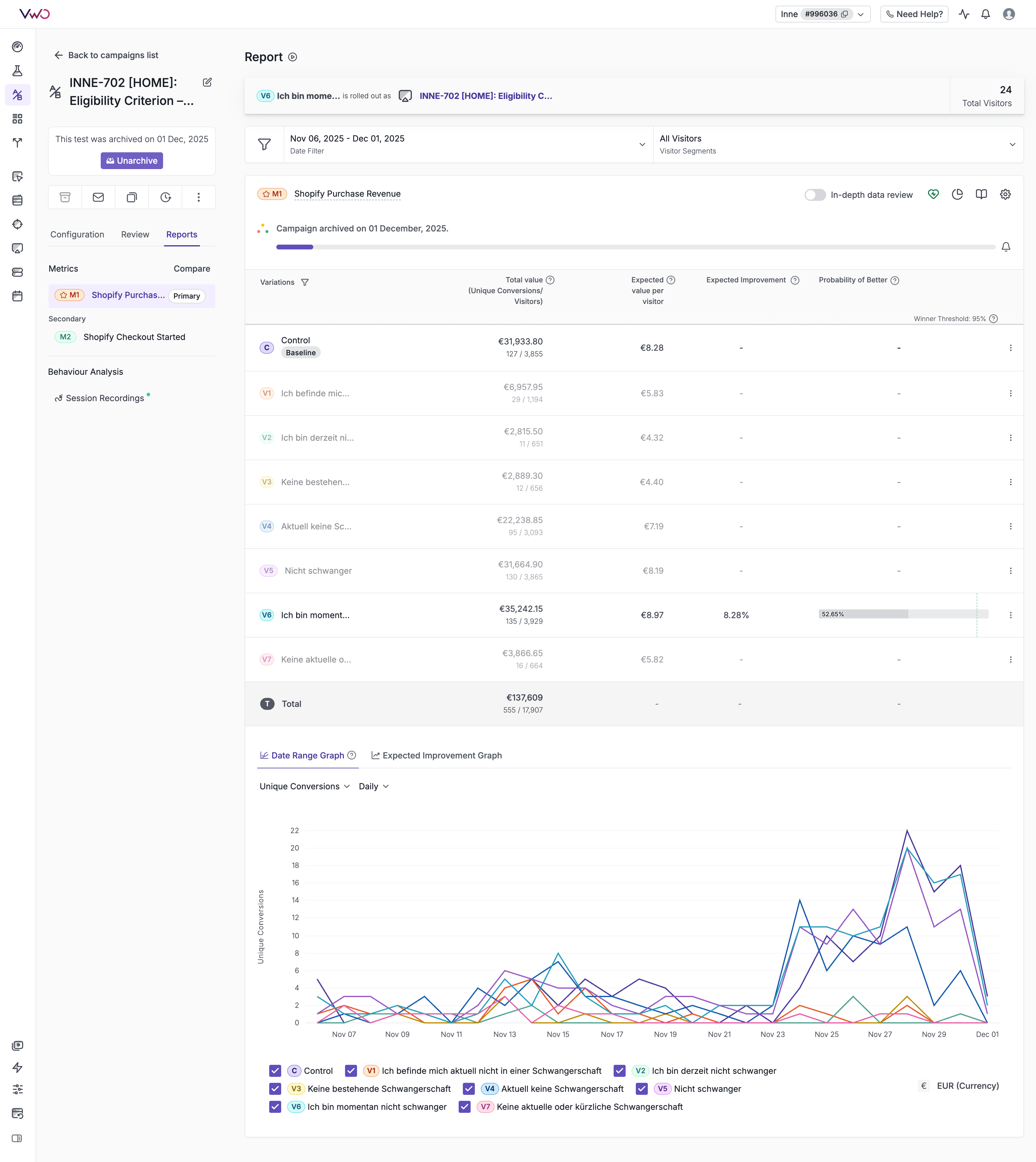Click the Unarchive button

(132, 161)
